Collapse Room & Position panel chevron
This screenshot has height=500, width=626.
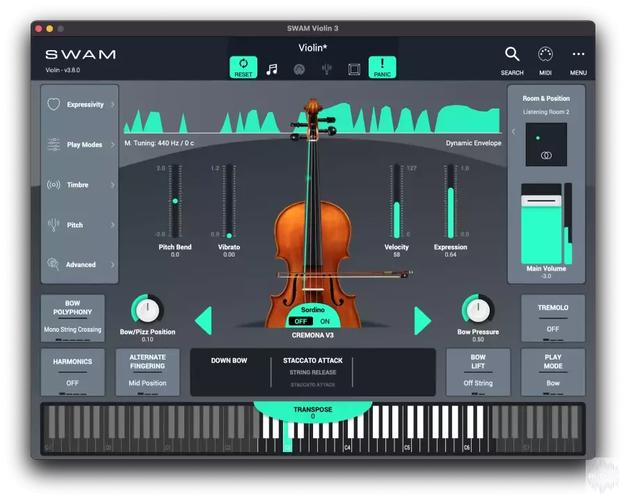[514, 131]
